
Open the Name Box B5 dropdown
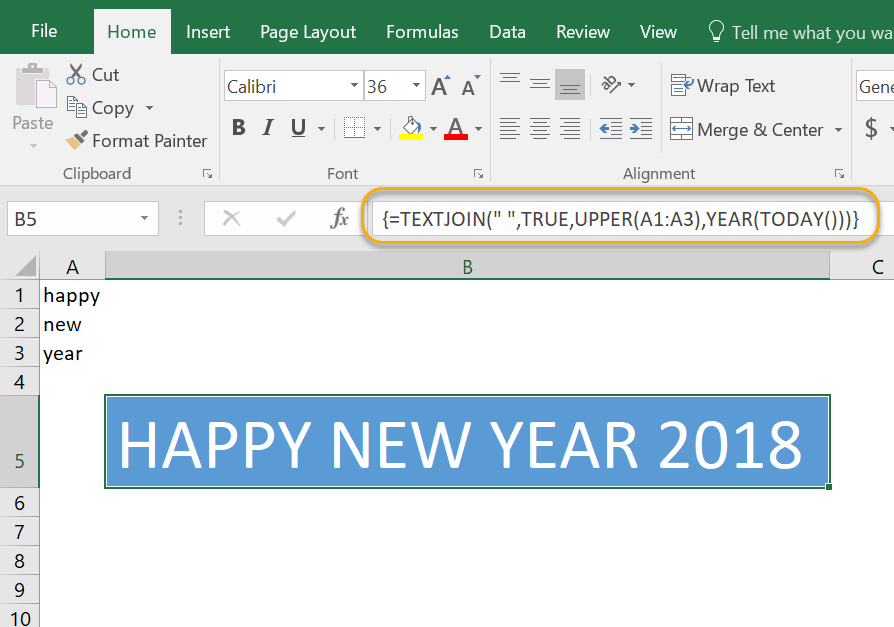tap(144, 218)
